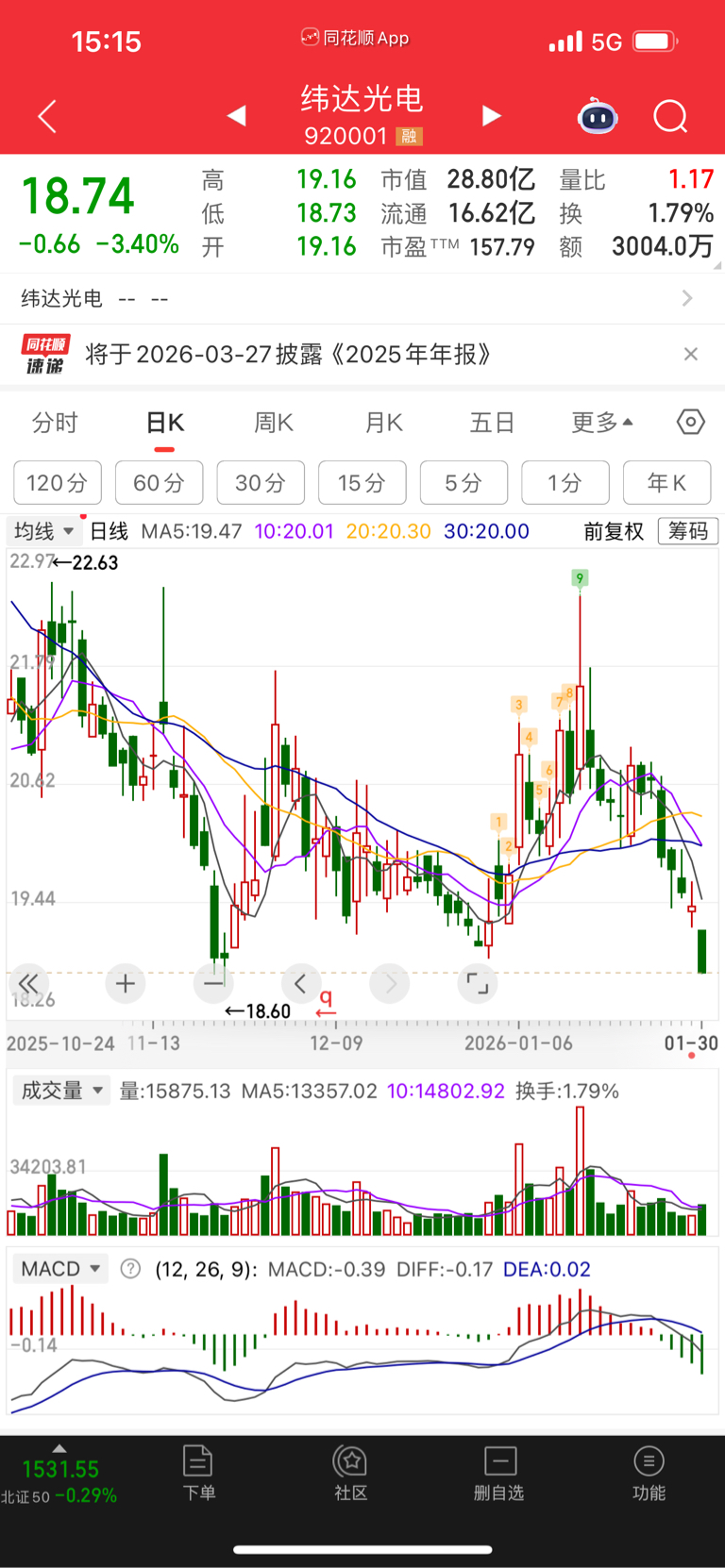
Task: Select 30分 interval
Action: click(x=261, y=483)
